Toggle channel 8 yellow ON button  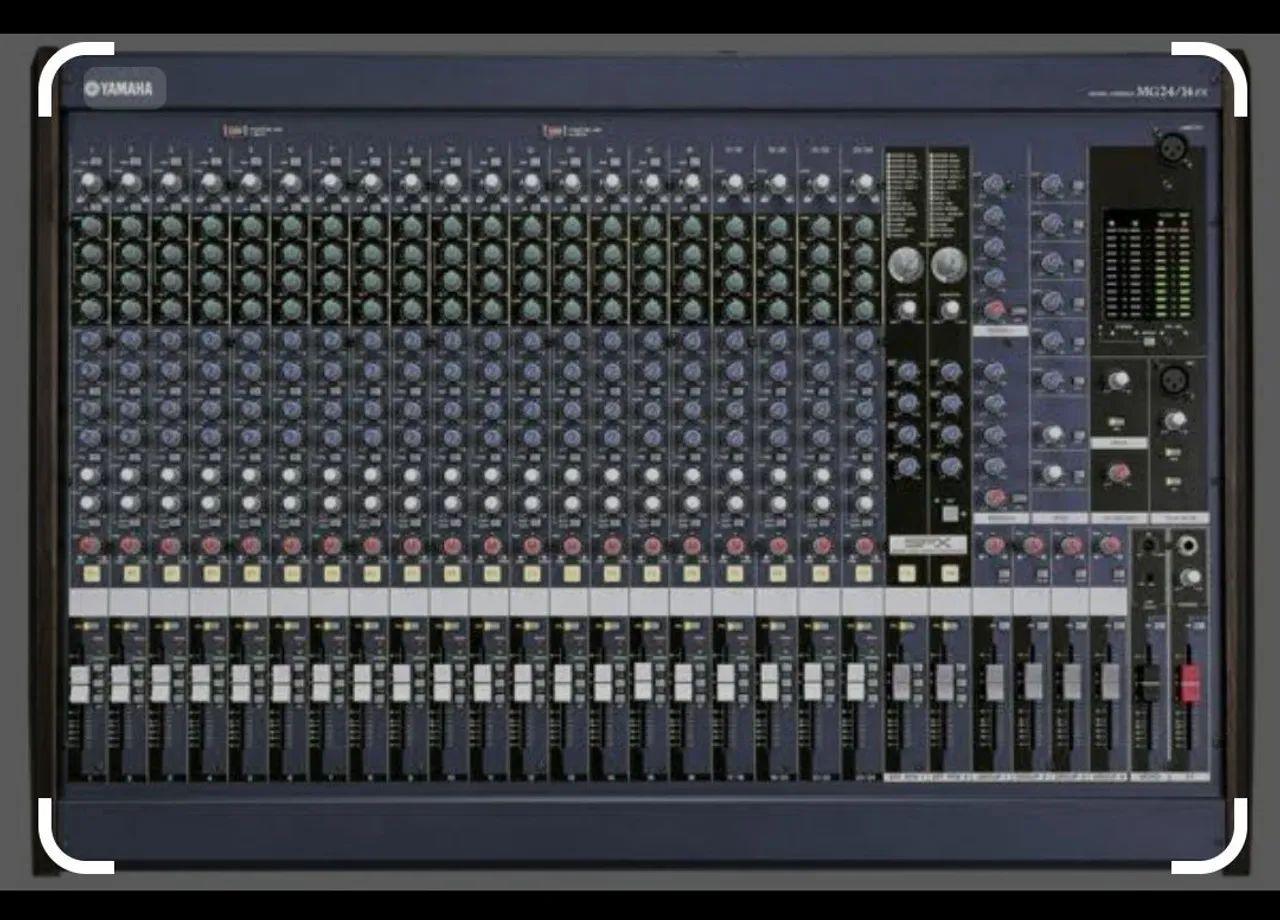click(x=372, y=574)
